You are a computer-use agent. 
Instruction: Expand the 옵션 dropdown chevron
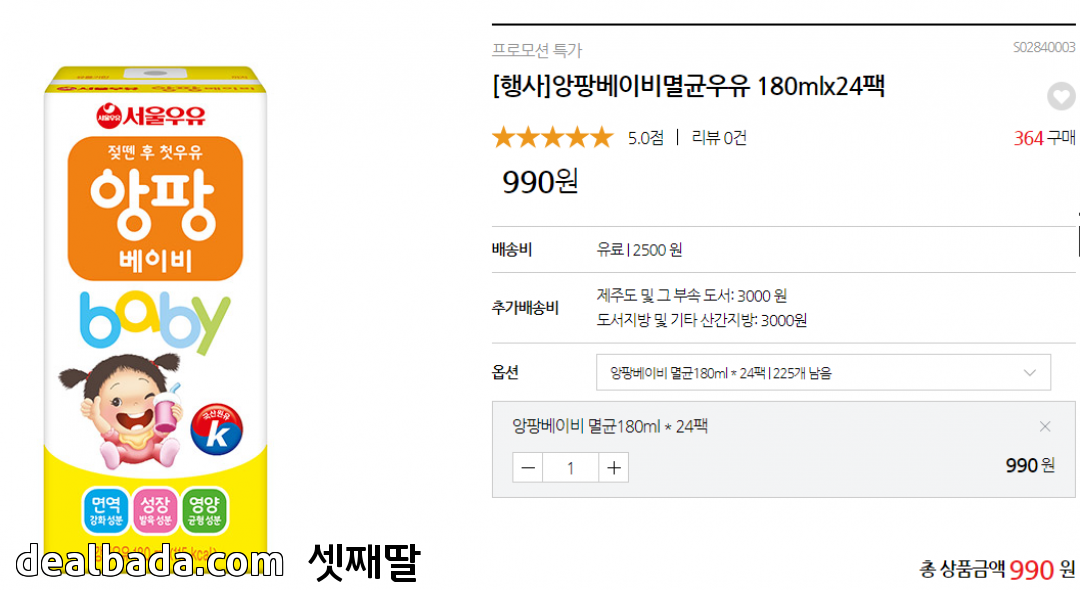tap(1030, 373)
